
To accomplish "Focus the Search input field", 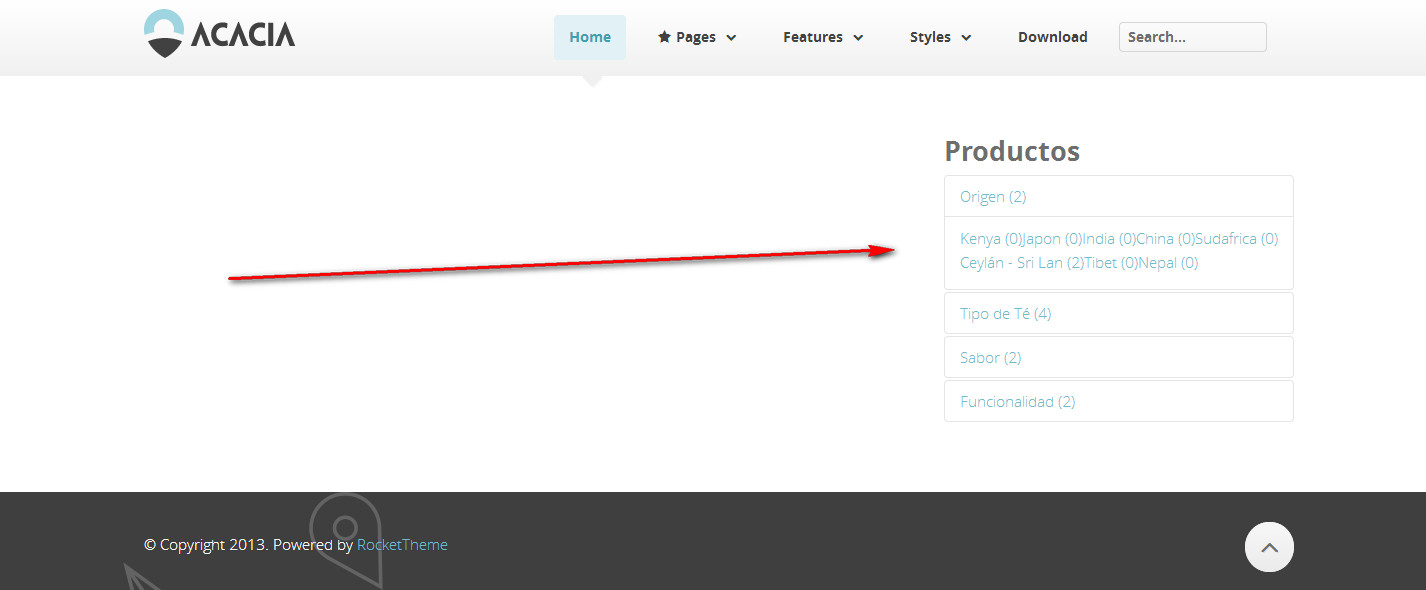I will click(1192, 37).
